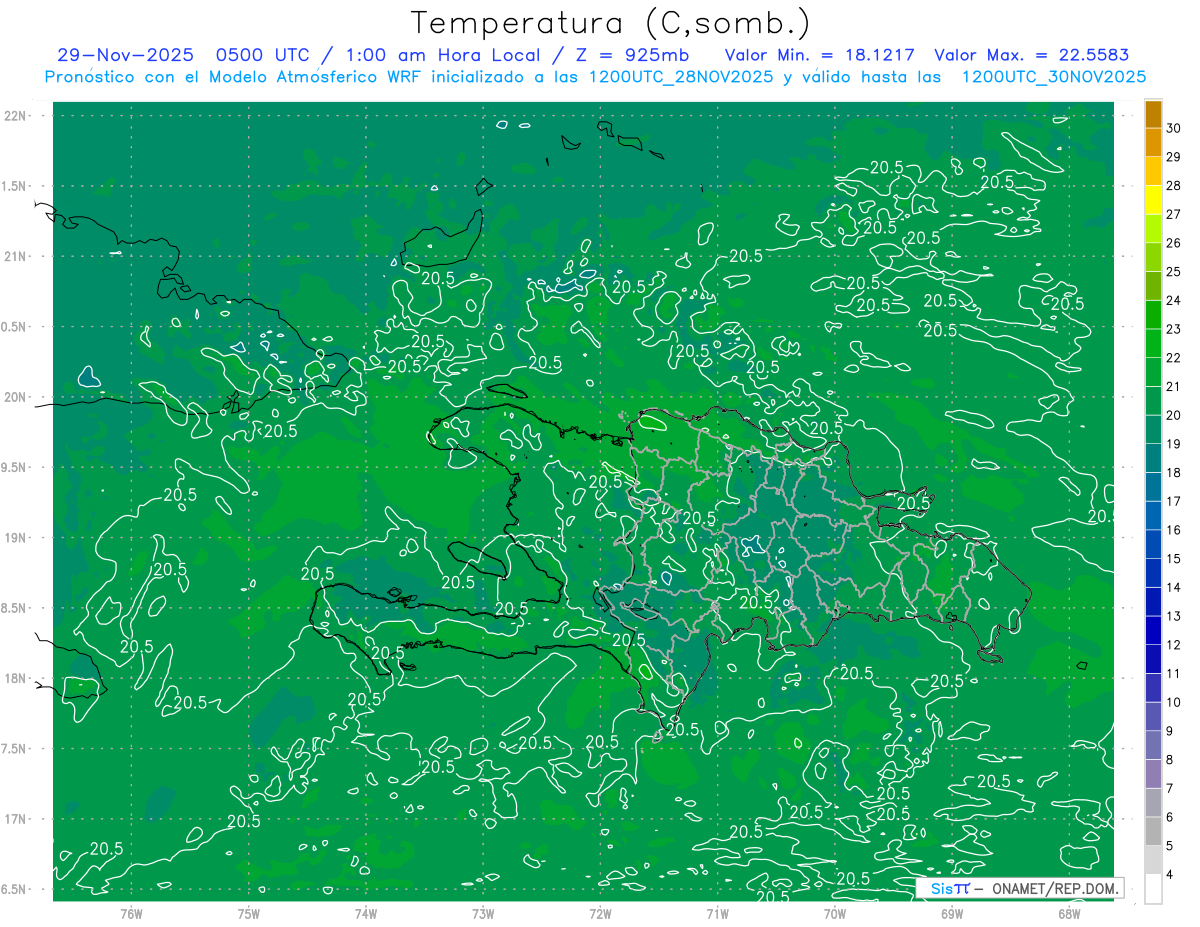The width and height of the screenshot is (1200, 927).
Task: Click the '68W' longitude axis label
Action: pyautogui.click(x=1069, y=913)
